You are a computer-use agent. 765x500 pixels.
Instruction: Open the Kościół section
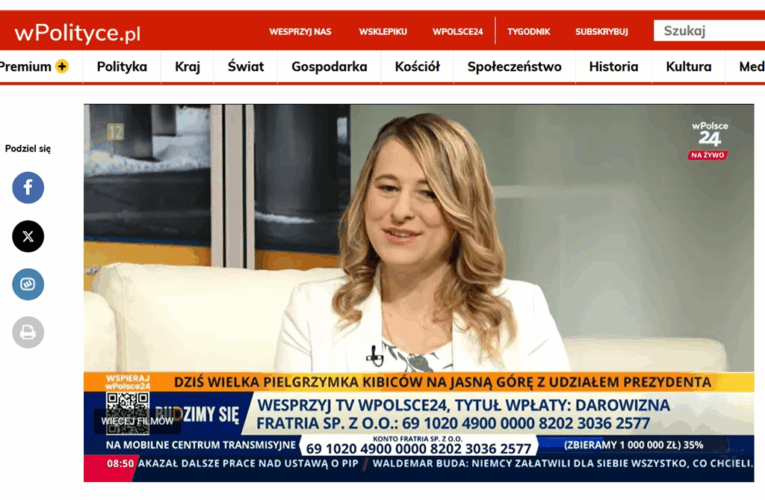(x=417, y=66)
